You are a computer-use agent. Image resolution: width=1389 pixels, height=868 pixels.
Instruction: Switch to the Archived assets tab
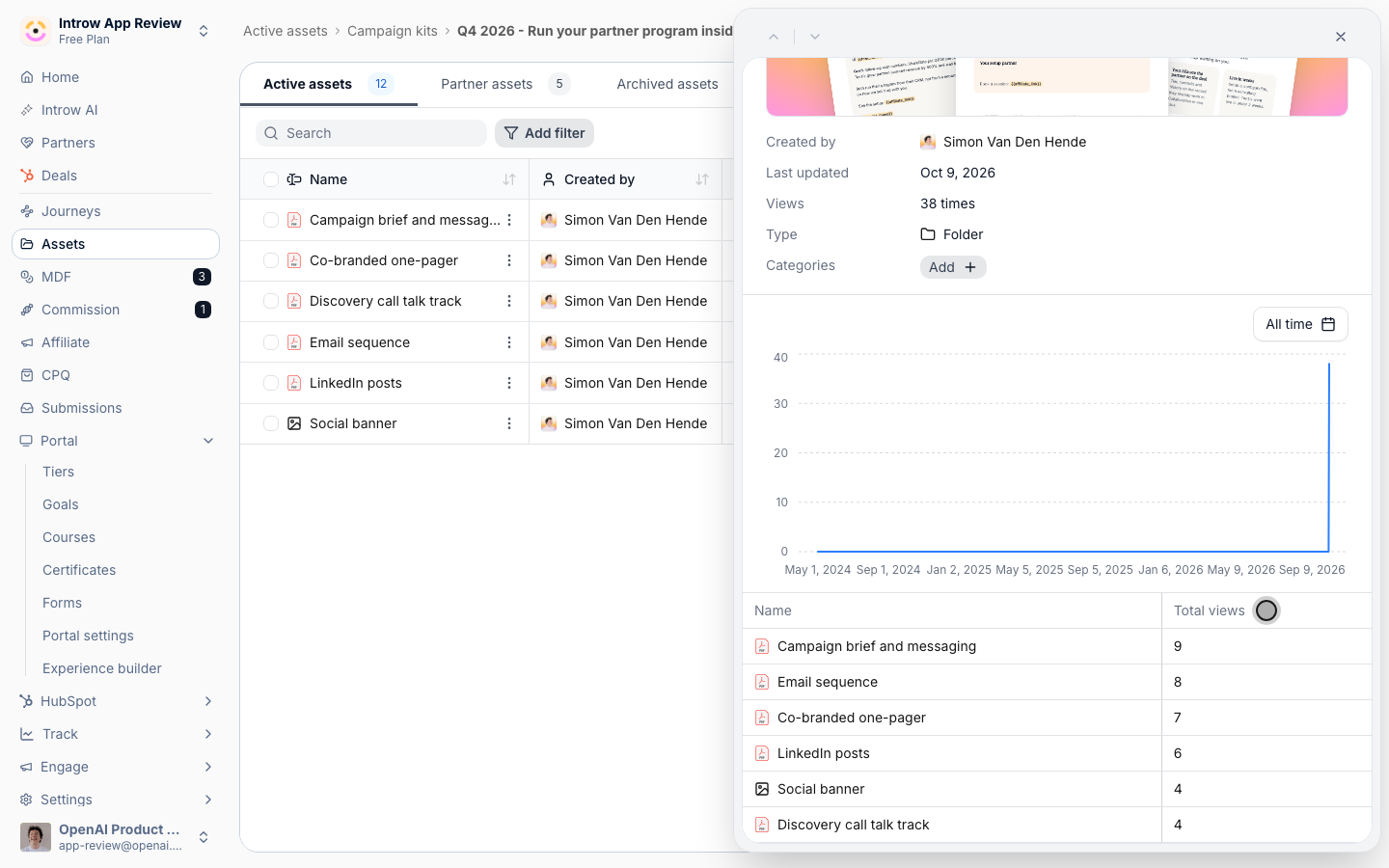tap(667, 84)
